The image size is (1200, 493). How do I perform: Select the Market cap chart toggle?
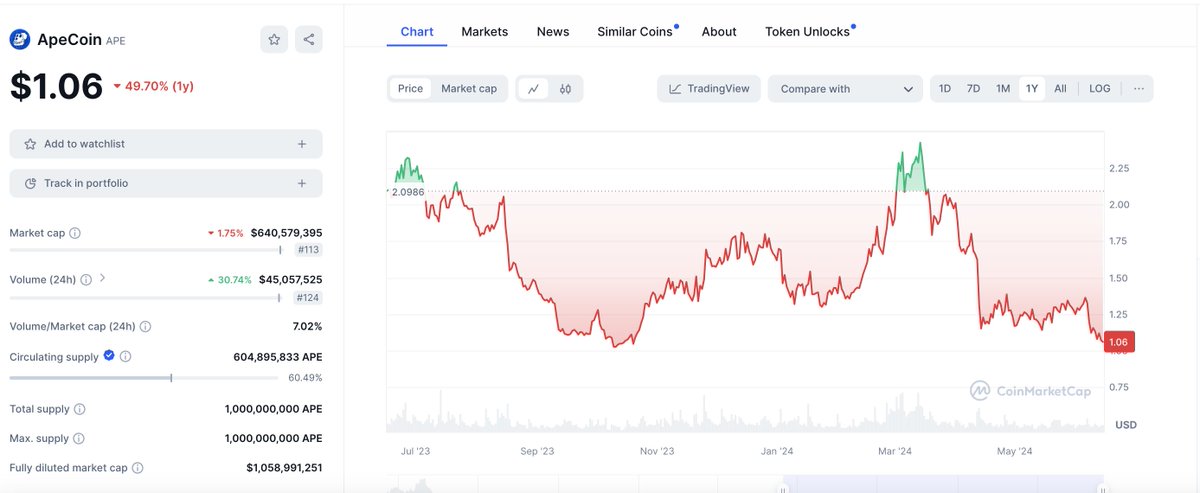point(469,89)
